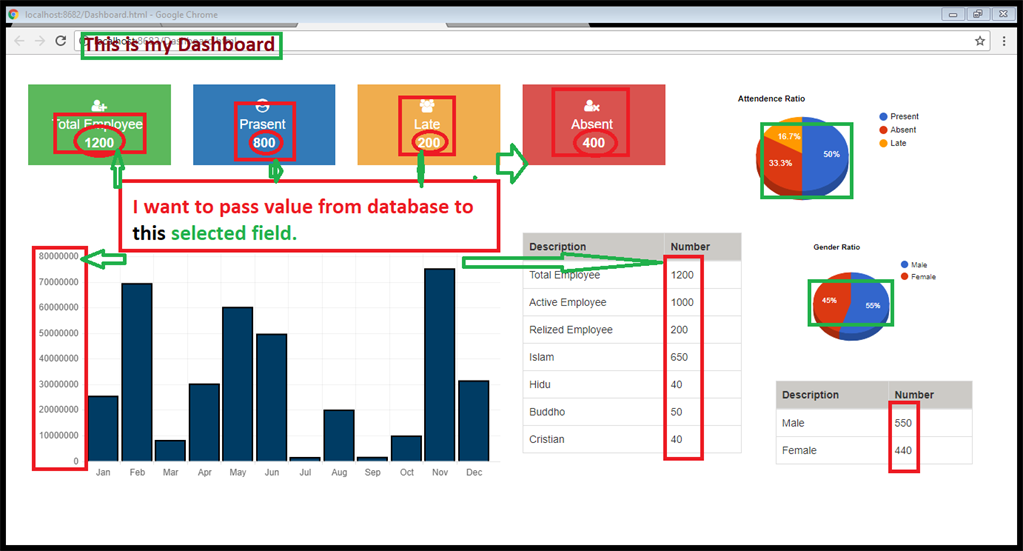Click the May bar in the chart
1023x551 pixels.
click(237, 384)
